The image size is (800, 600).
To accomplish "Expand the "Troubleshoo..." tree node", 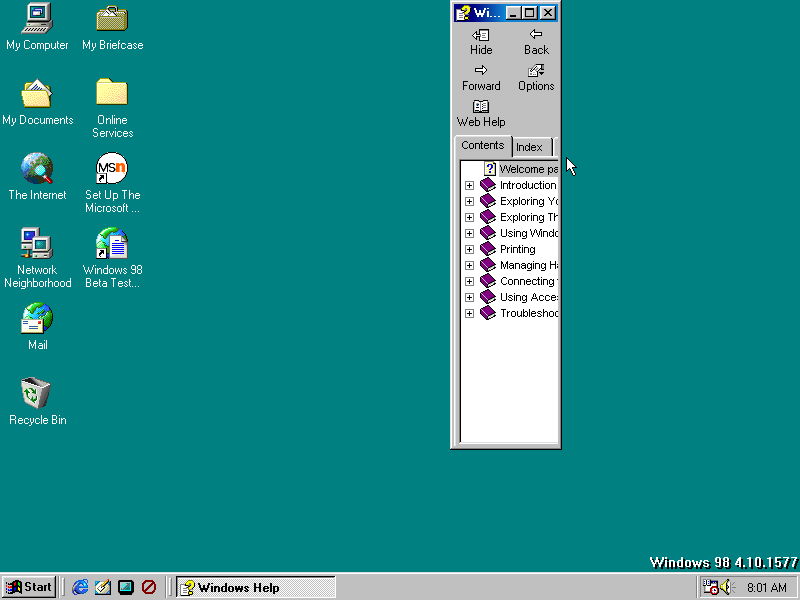I will [469, 313].
